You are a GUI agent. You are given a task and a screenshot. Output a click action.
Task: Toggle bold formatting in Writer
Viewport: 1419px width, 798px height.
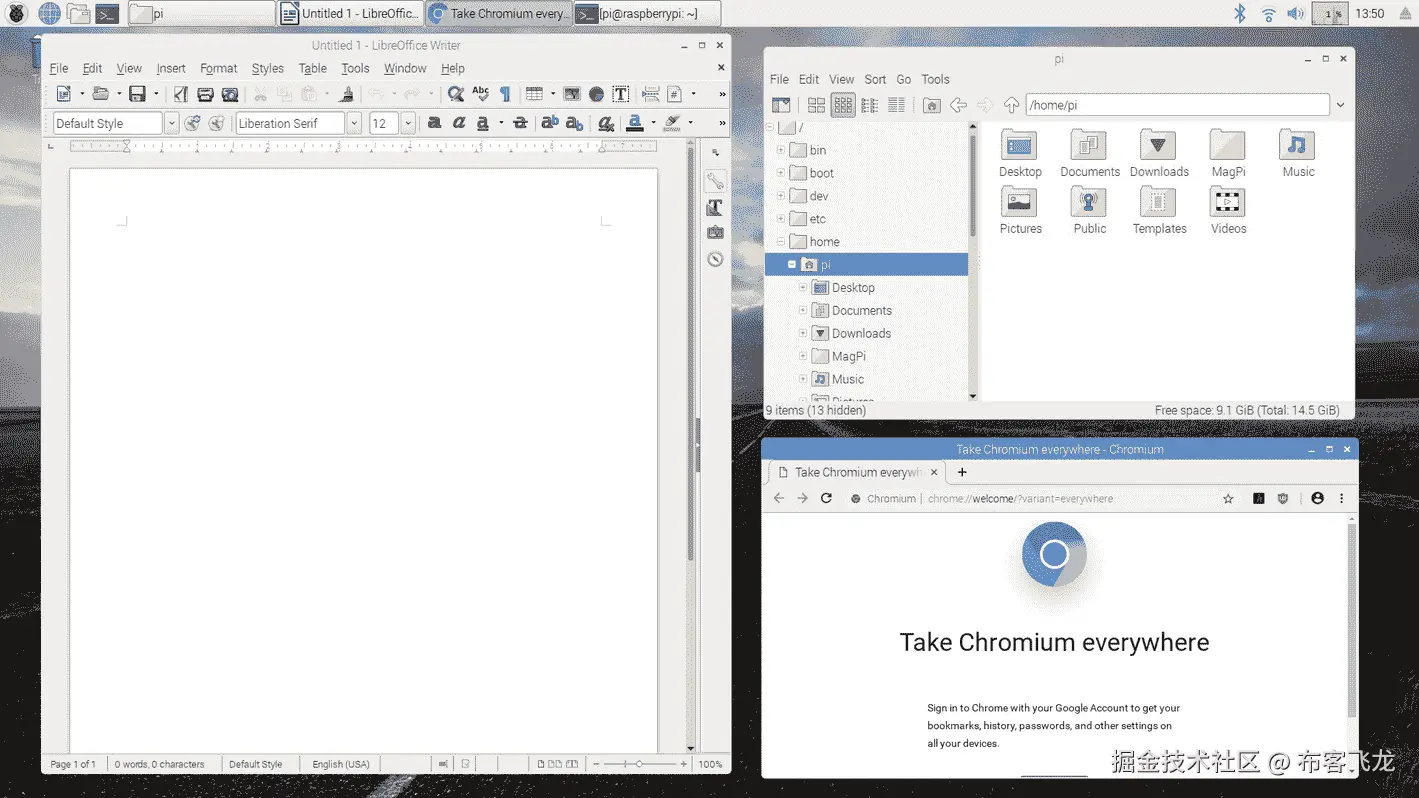coord(434,123)
